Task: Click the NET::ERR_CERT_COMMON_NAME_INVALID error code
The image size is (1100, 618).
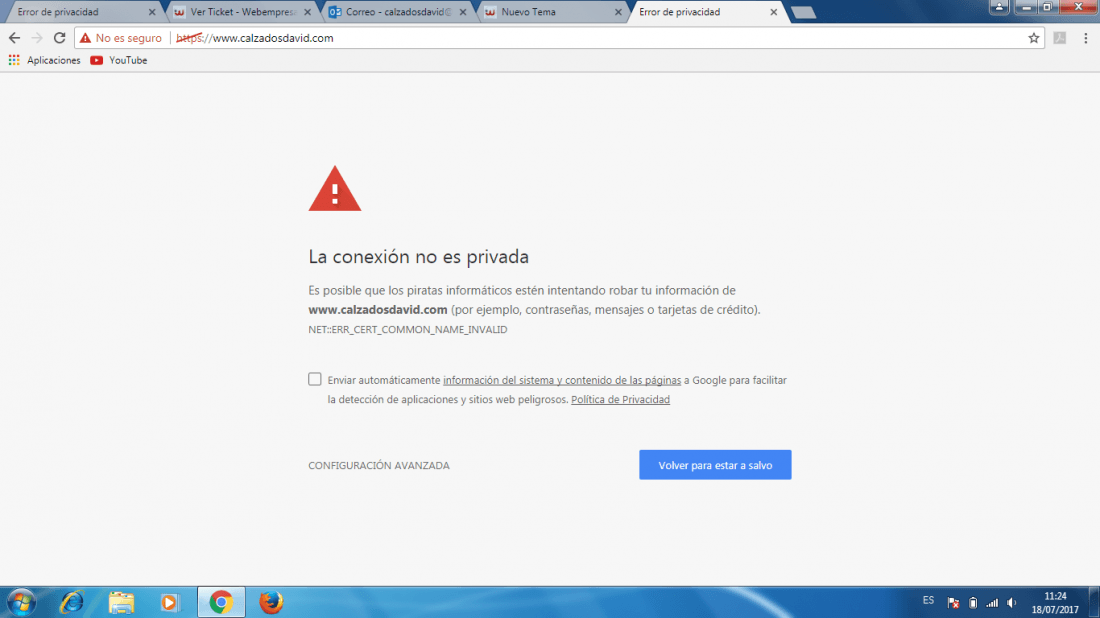Action: 408,329
